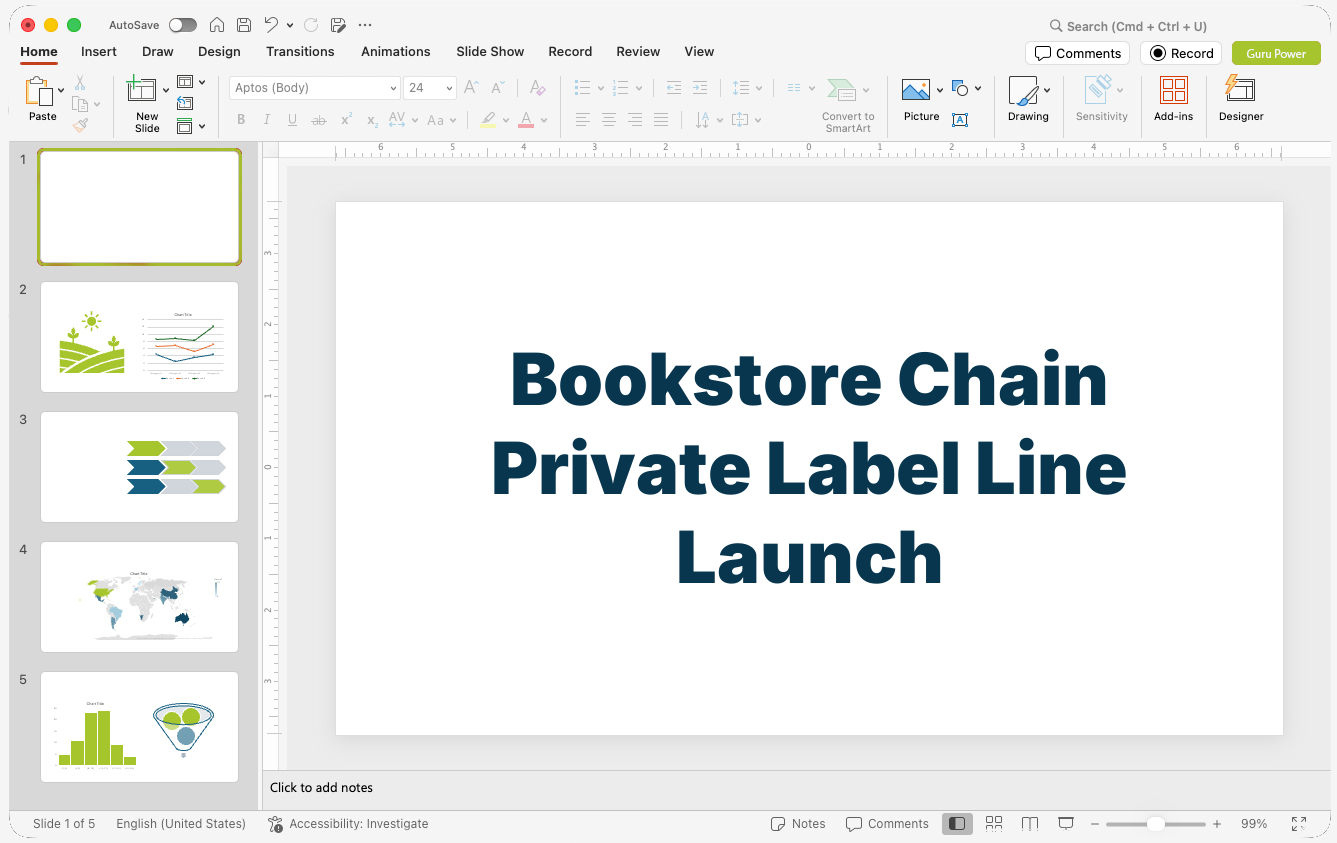
Task: Expand the Paste options arrow
Action: [61, 90]
